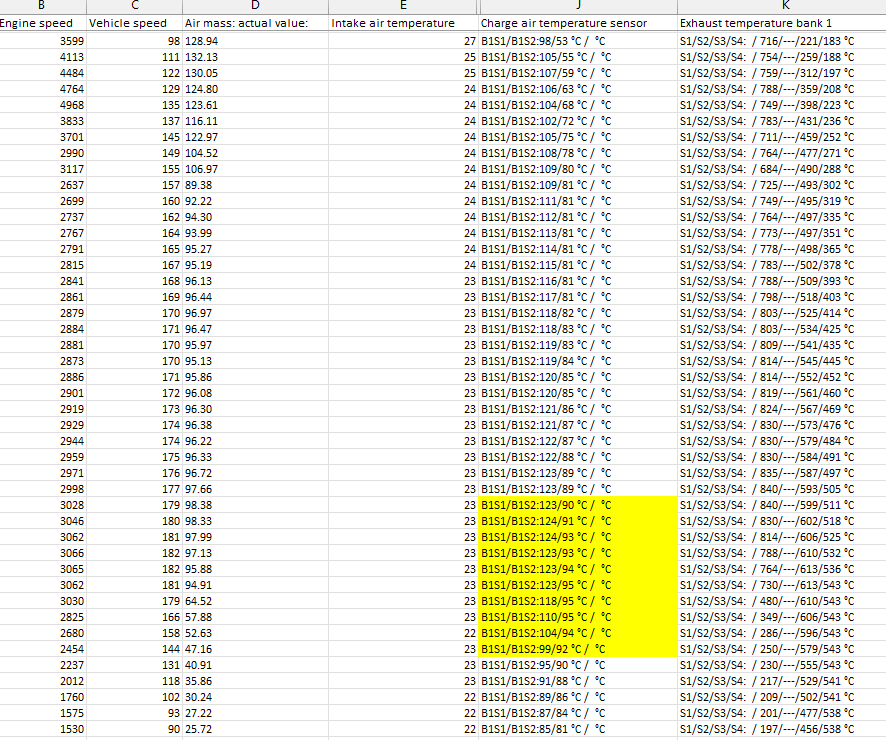Select charge air cell B1S1/B1S2:107/59 °C
Viewport: 886px width, 740px height.
pyautogui.click(x=578, y=73)
